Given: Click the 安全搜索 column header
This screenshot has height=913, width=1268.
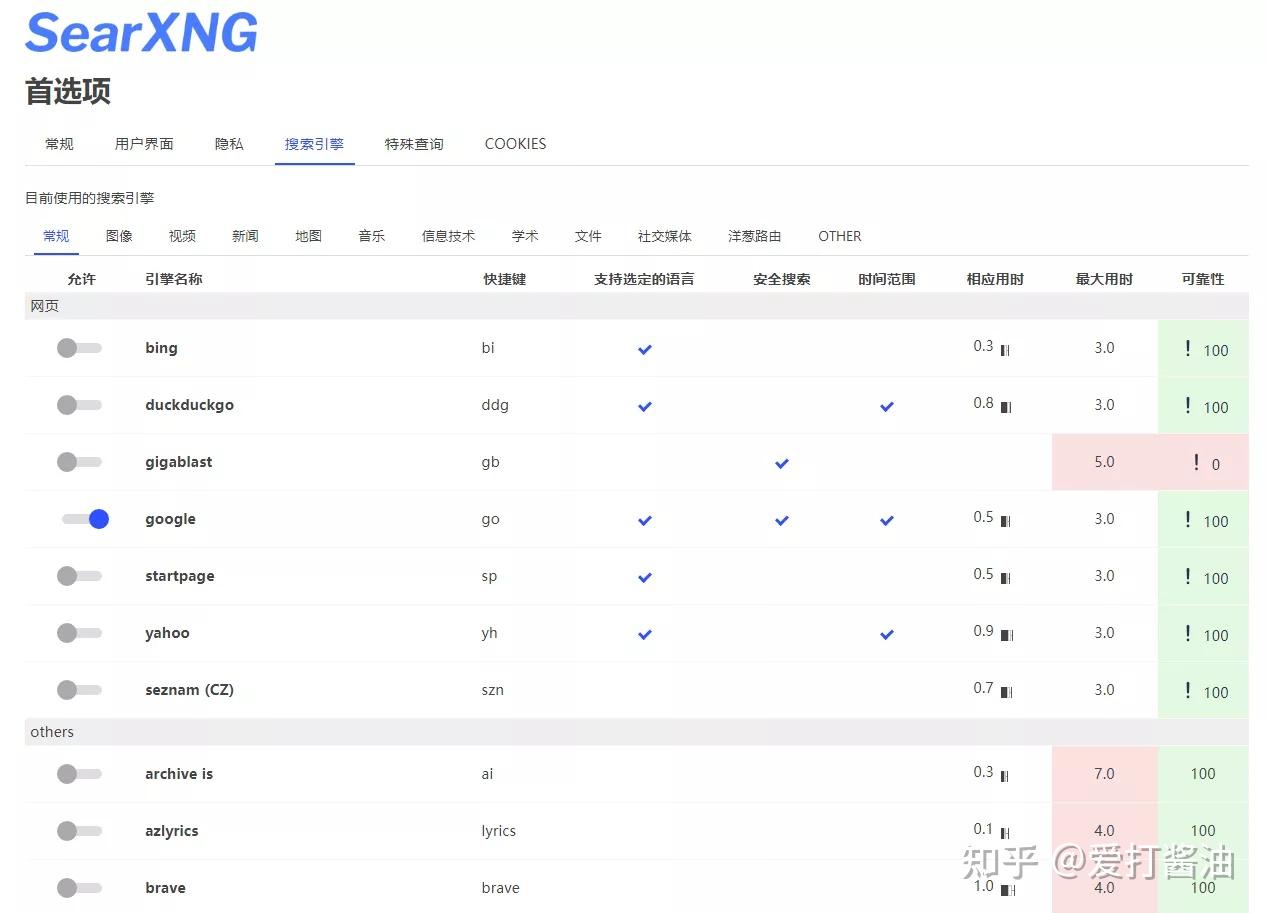Looking at the screenshot, I should [782, 279].
